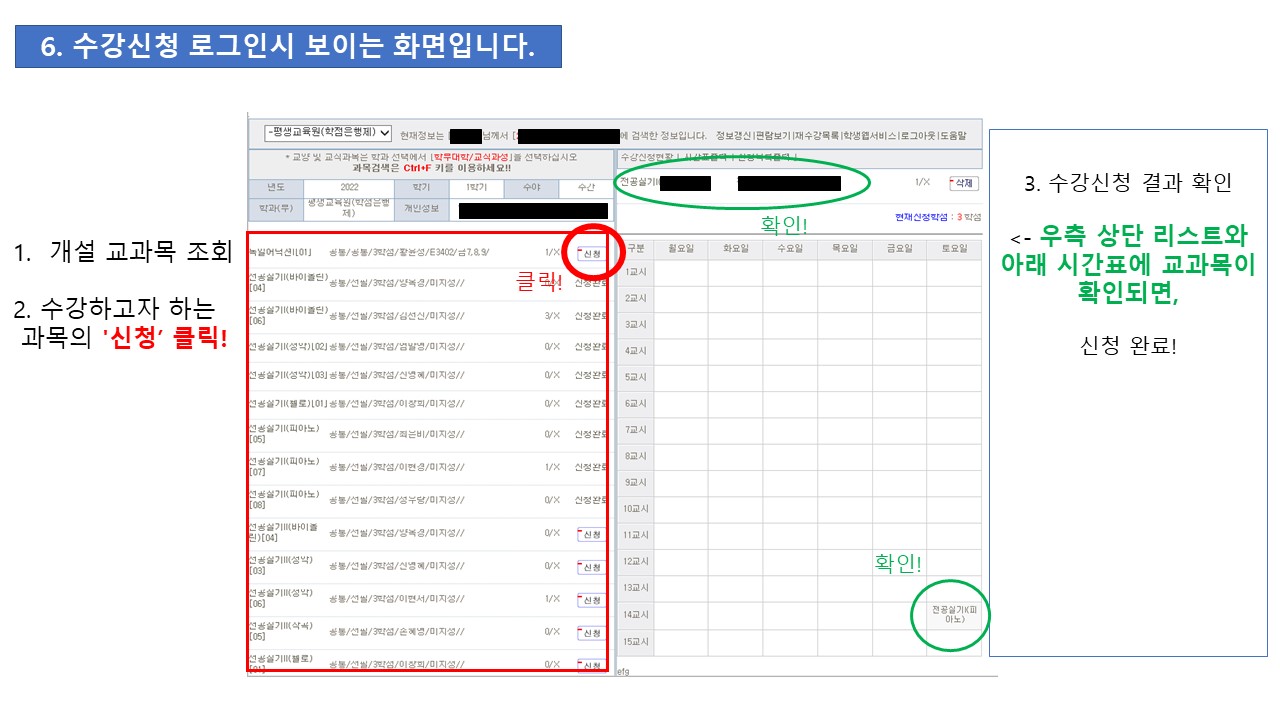The height and width of the screenshot is (720, 1280).
Task: Select course row 전공실기I(첼로)[01]
Action: point(427,403)
